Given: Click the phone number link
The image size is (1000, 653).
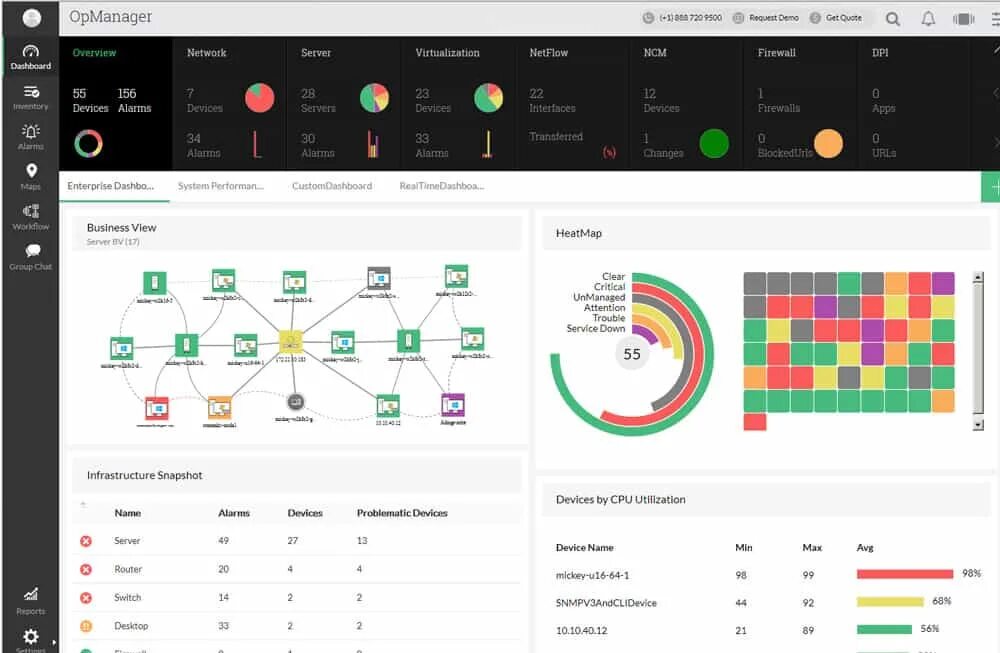Looking at the screenshot, I should pyautogui.click(x=682, y=18).
